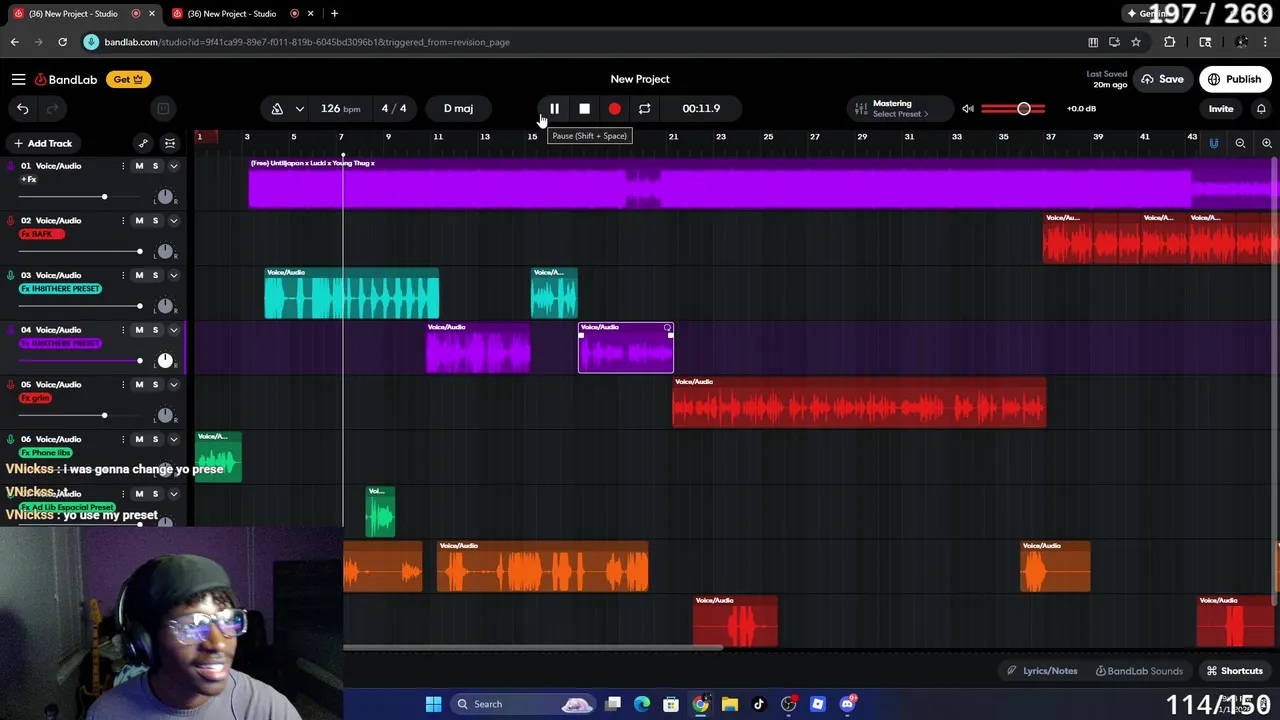Stop playback with the square stop button
Image resolution: width=1280 pixels, height=720 pixels.
click(x=584, y=108)
